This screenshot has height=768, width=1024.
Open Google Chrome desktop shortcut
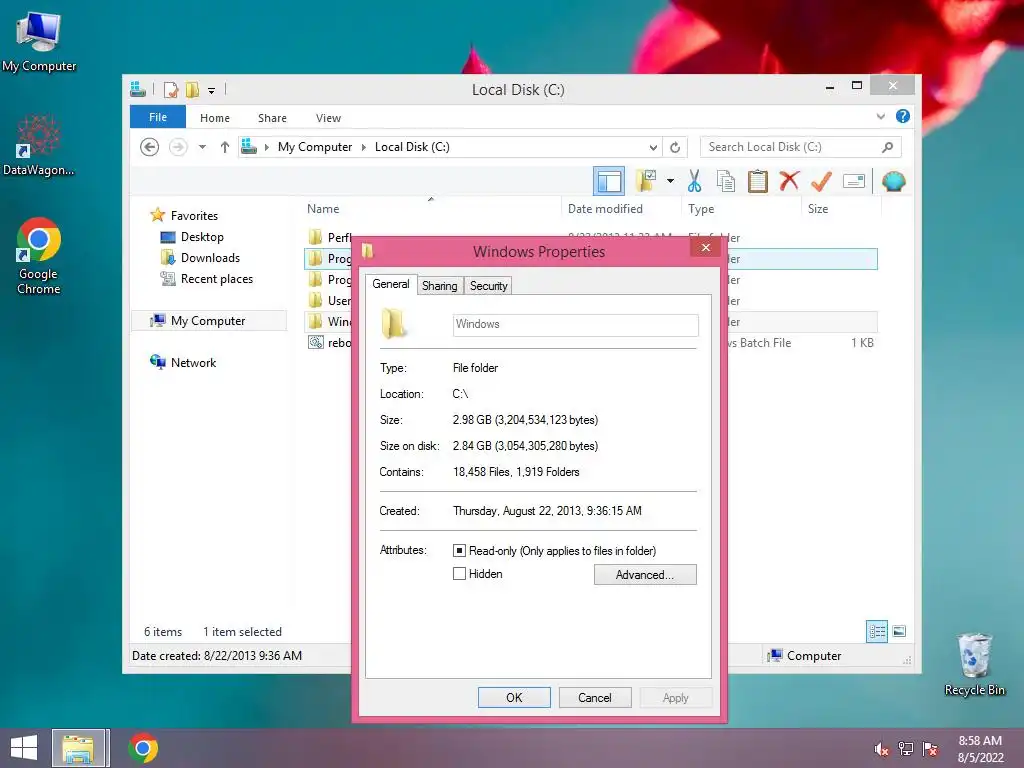(x=39, y=256)
